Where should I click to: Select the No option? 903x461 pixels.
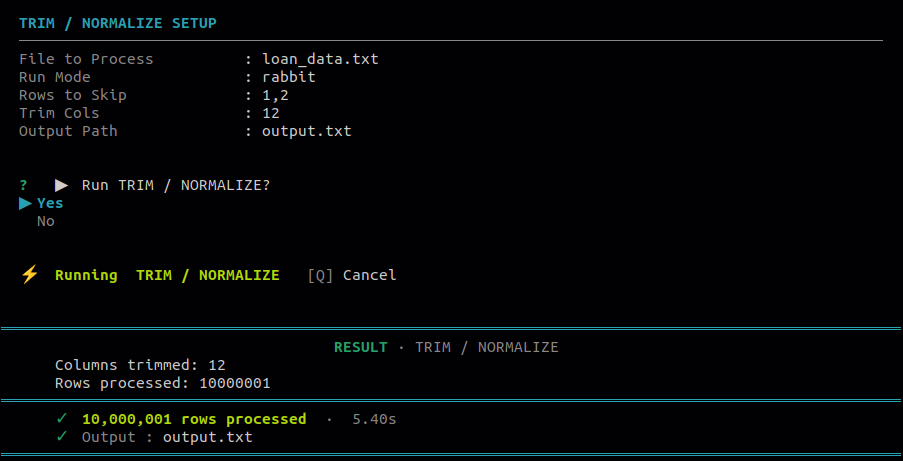tap(45, 221)
